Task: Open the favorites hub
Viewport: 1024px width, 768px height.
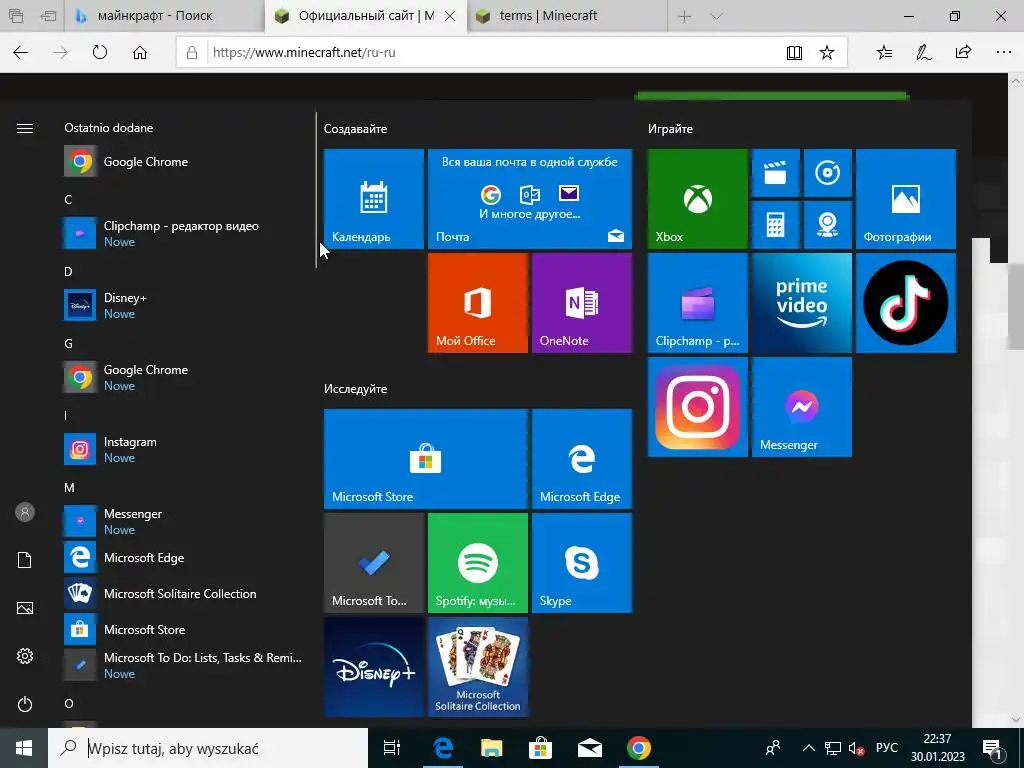Action: point(884,52)
